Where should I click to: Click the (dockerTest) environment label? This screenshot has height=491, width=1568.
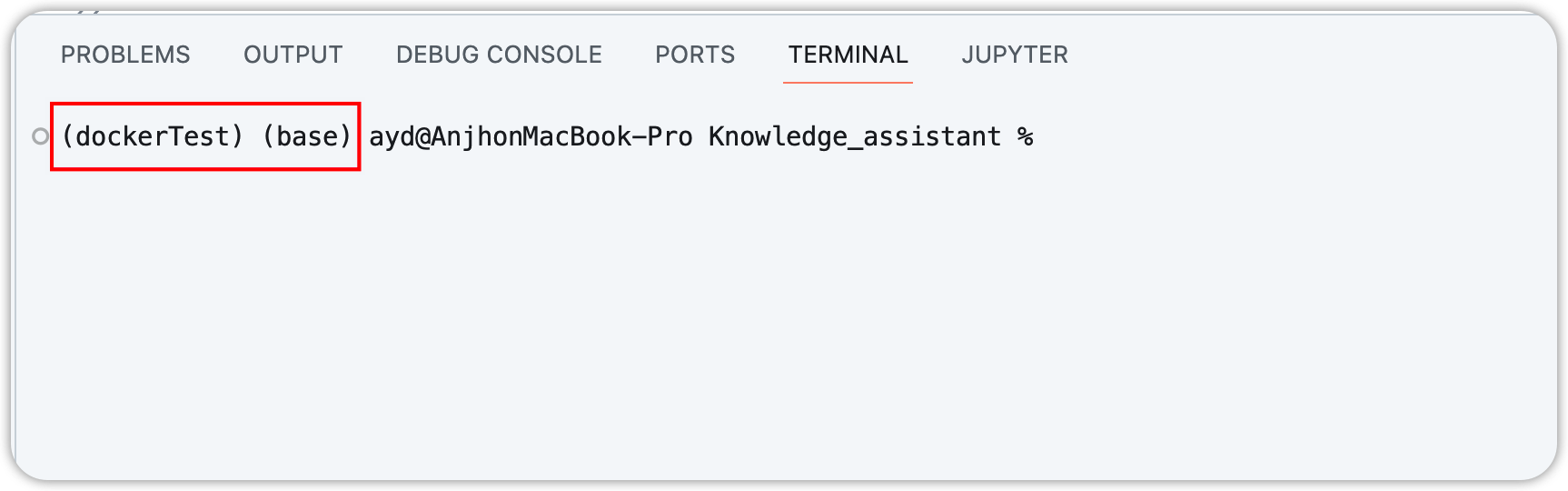(x=153, y=136)
